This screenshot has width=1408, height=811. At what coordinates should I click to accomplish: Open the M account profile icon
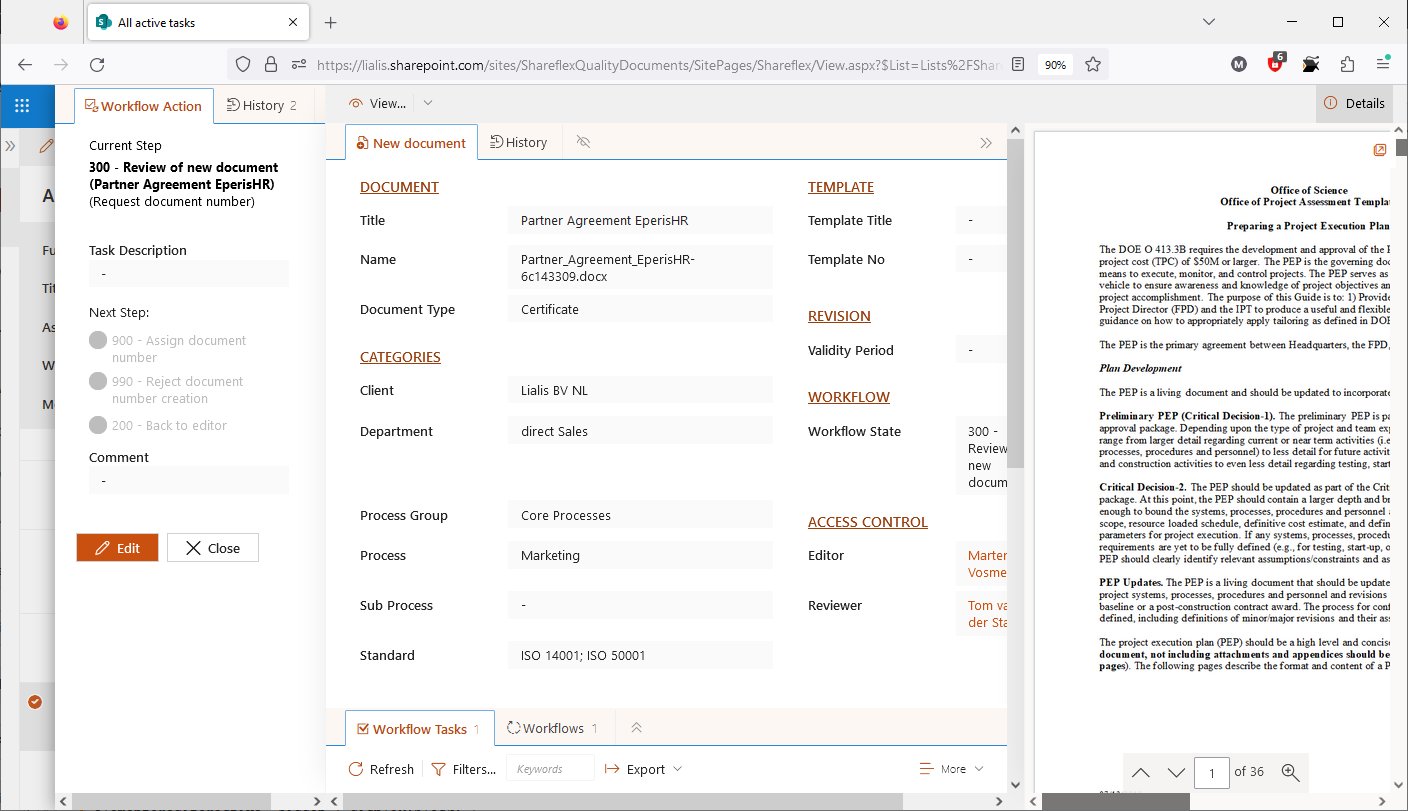pos(1239,64)
